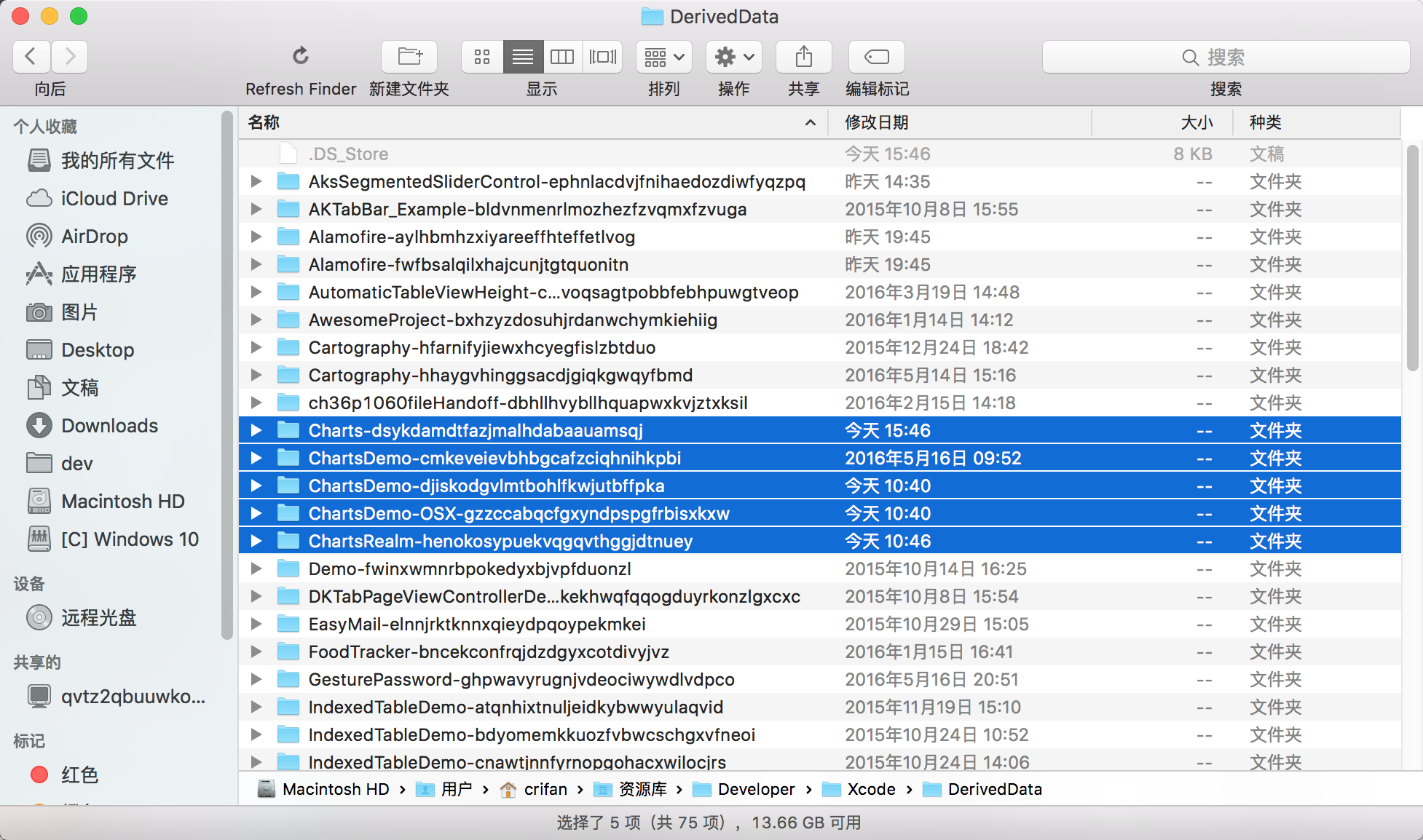
Task: Sort by the size column header
Action: pyautogui.click(x=1197, y=122)
